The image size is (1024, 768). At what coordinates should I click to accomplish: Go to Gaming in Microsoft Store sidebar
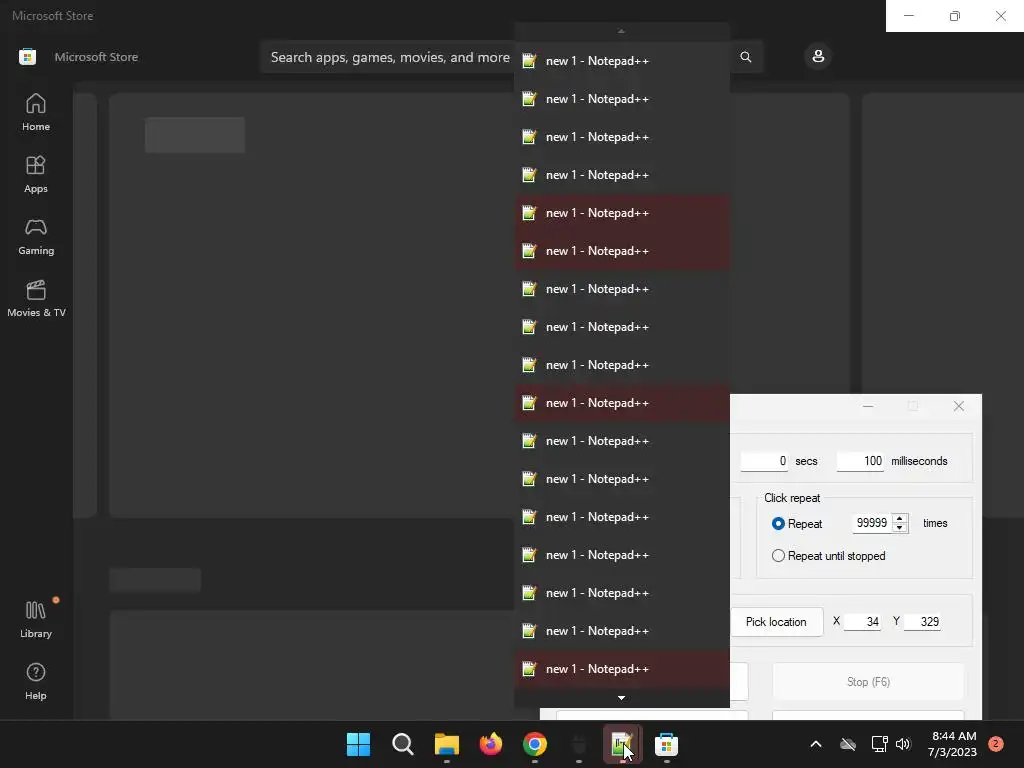coord(36,236)
